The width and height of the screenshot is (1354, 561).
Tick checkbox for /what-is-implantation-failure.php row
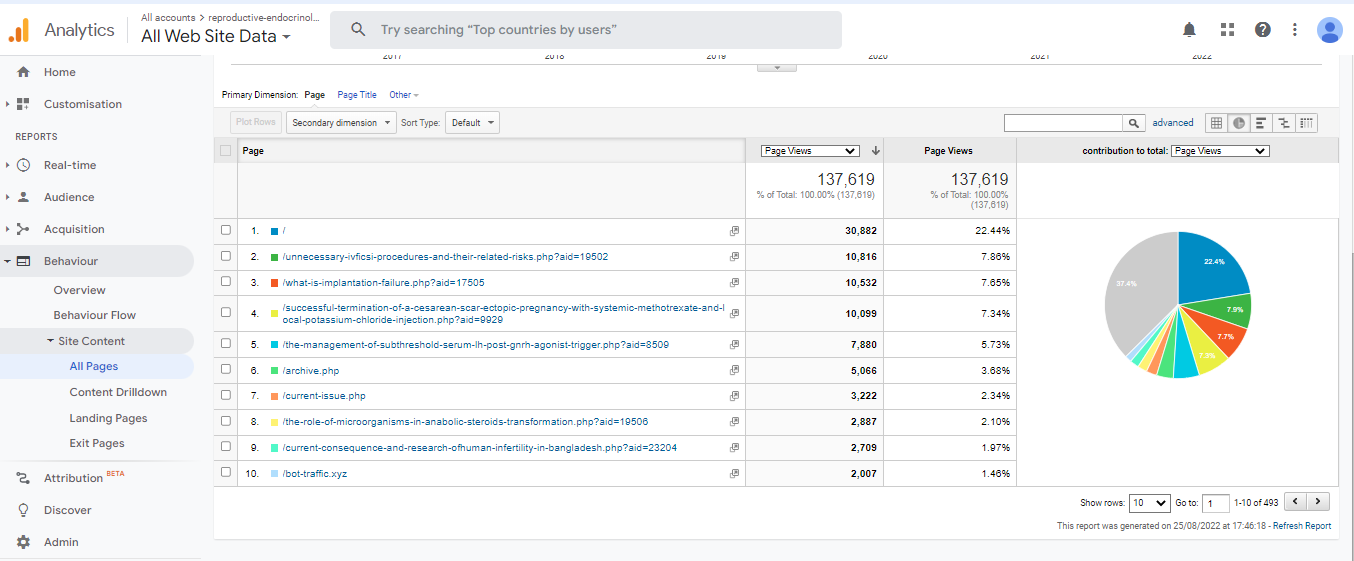coord(226,282)
